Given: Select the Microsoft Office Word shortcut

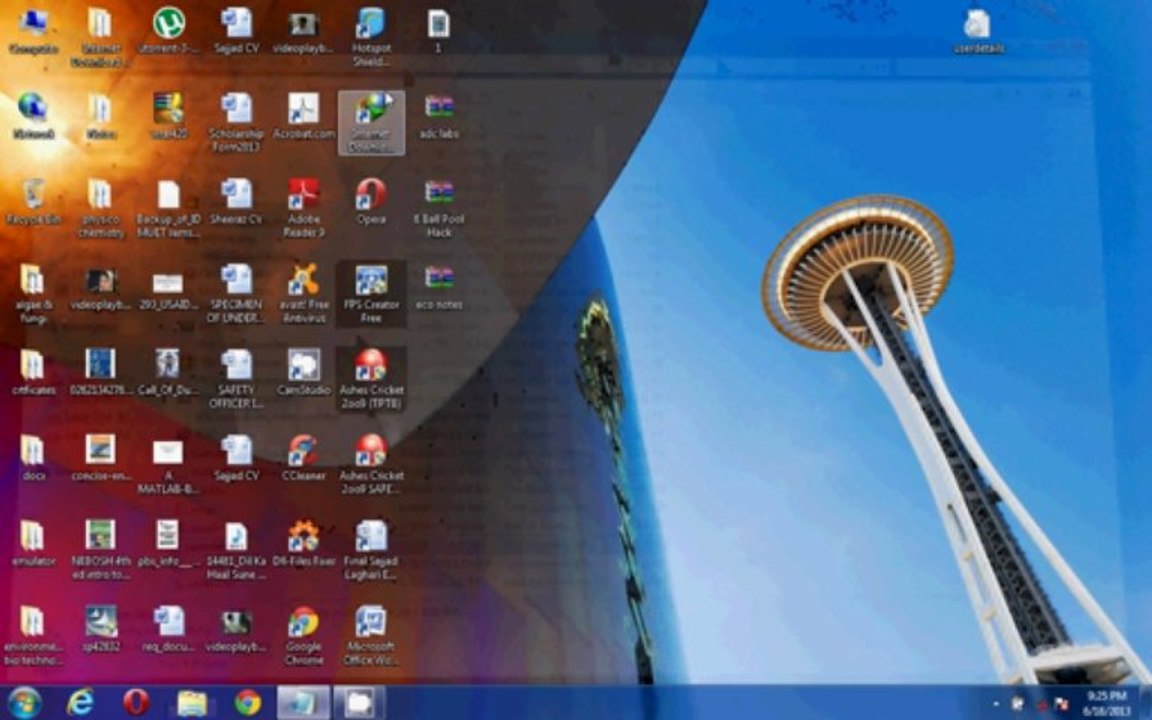Looking at the screenshot, I should pyautogui.click(x=371, y=634).
